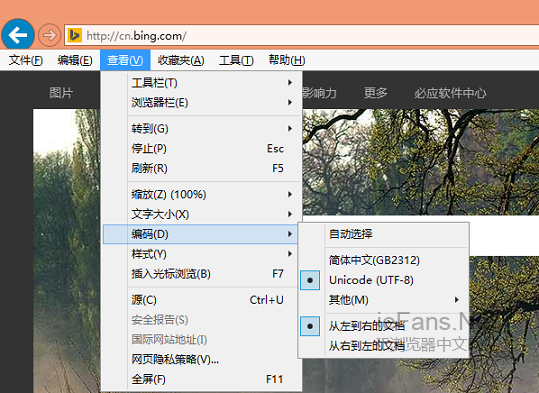
Task: Select 从右到左的文档 direction
Action: (384, 346)
